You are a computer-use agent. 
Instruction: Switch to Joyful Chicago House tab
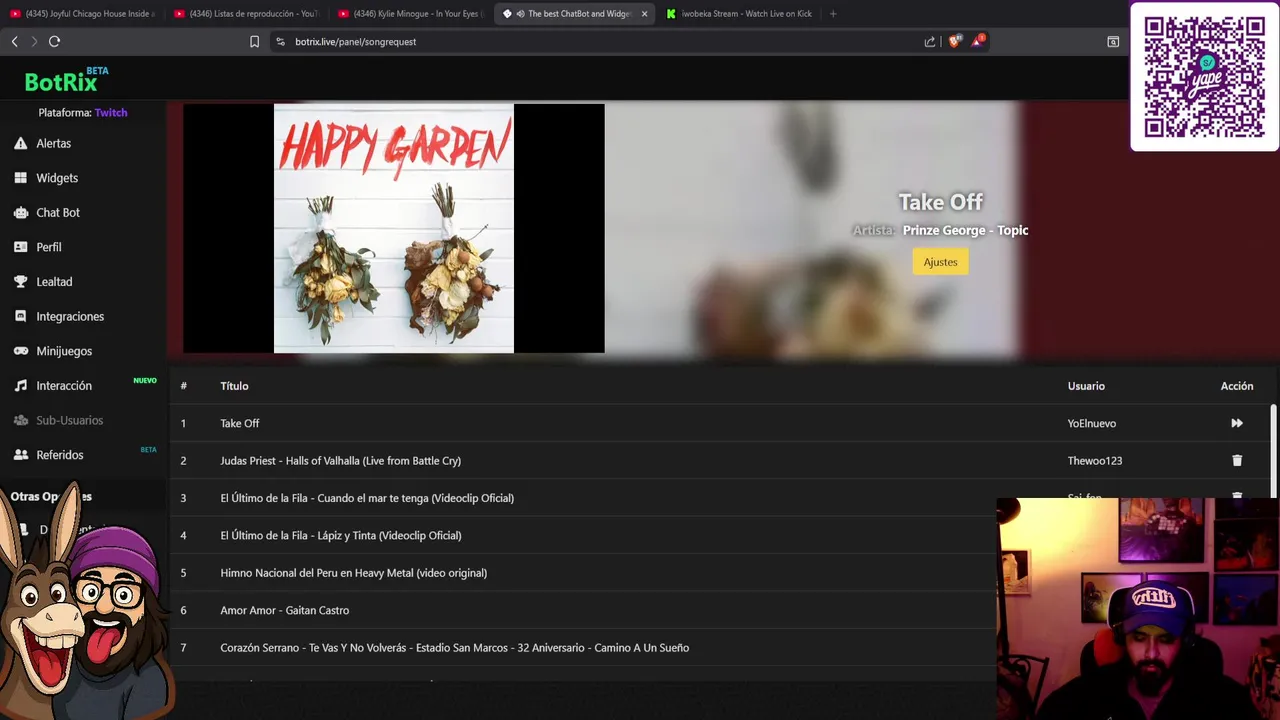[x=82, y=14]
